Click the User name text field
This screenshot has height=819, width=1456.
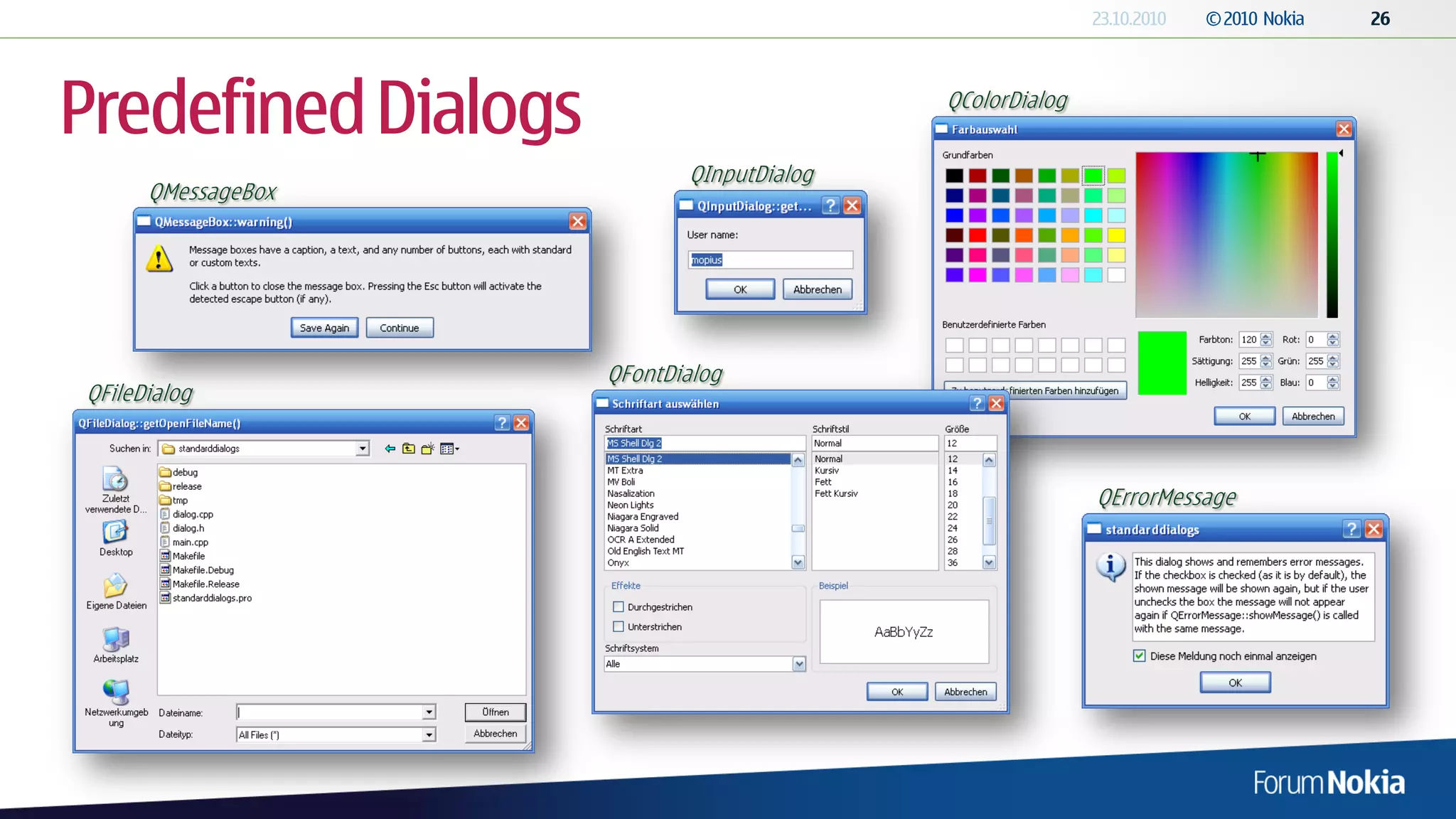(771, 260)
